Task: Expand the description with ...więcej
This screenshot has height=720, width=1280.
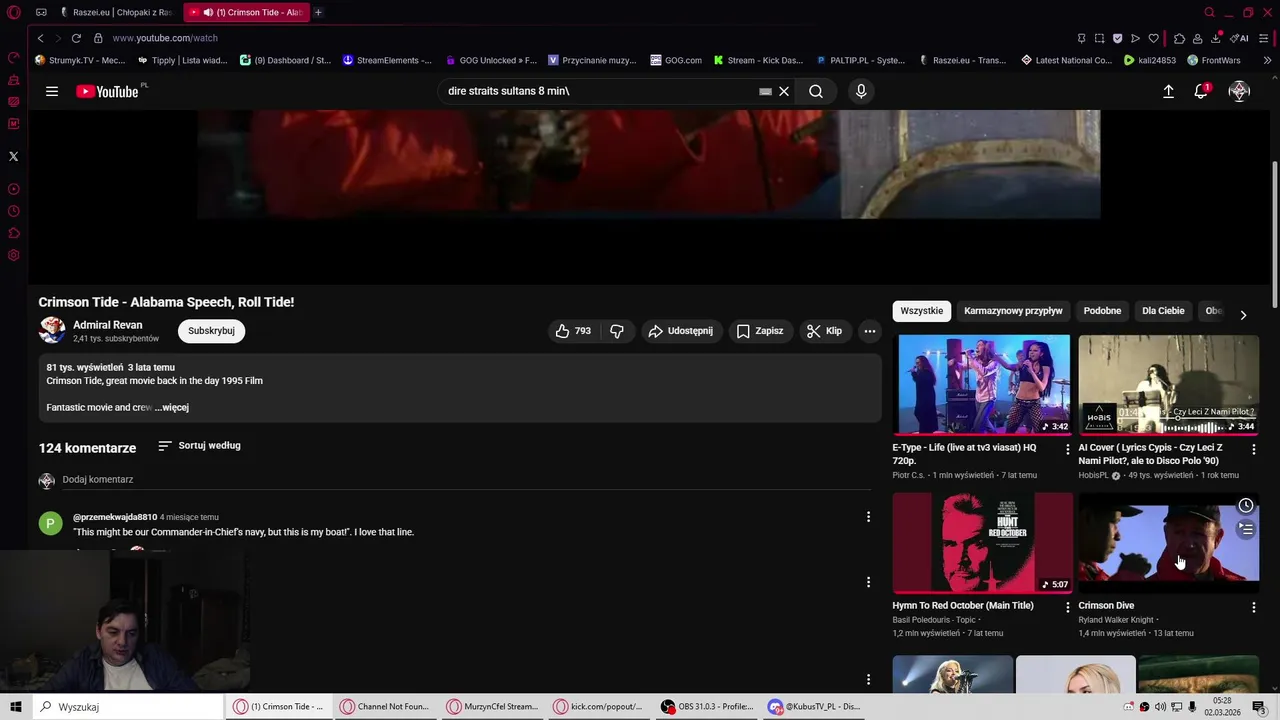Action: pyautogui.click(x=172, y=408)
